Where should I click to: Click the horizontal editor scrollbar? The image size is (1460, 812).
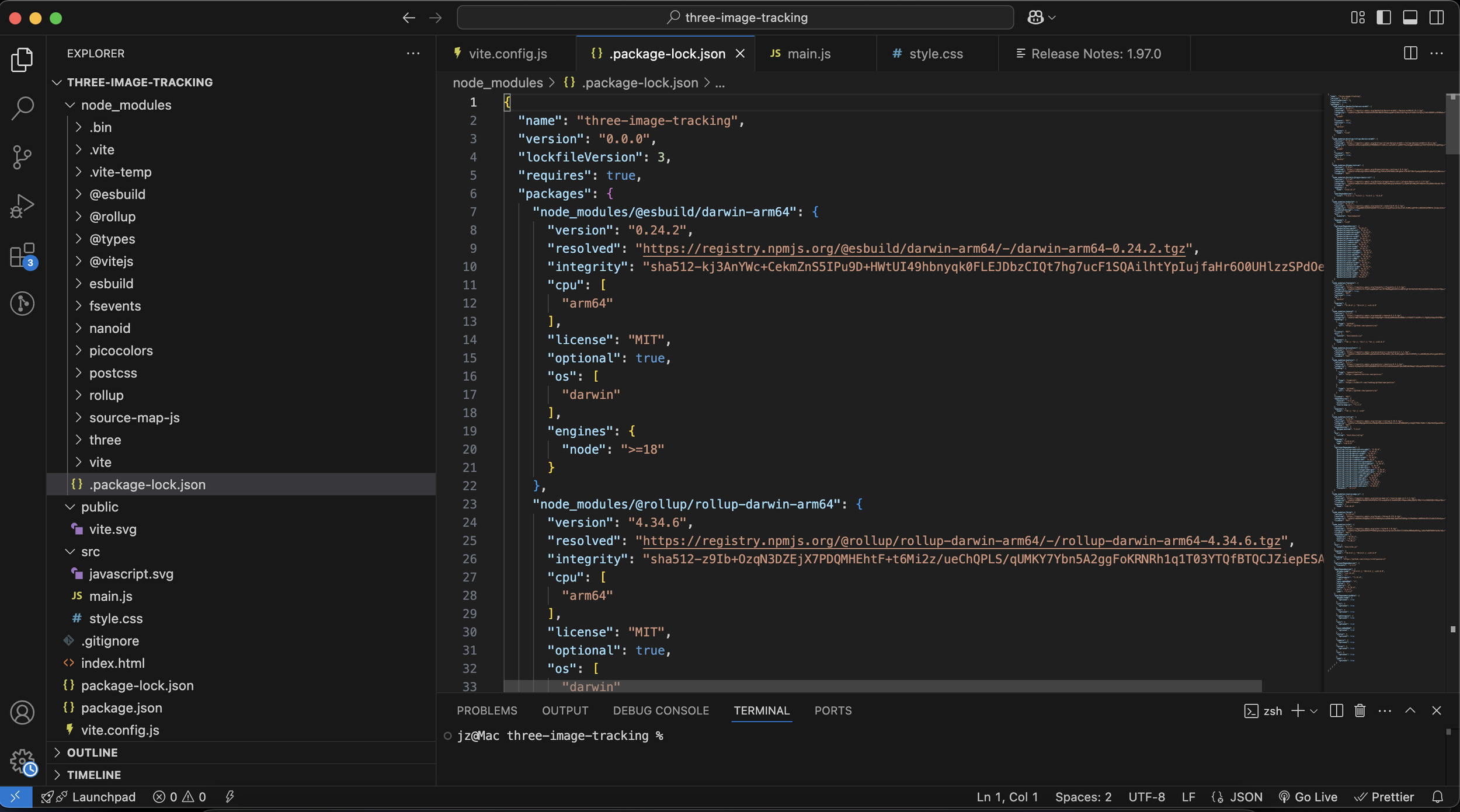coord(882,685)
